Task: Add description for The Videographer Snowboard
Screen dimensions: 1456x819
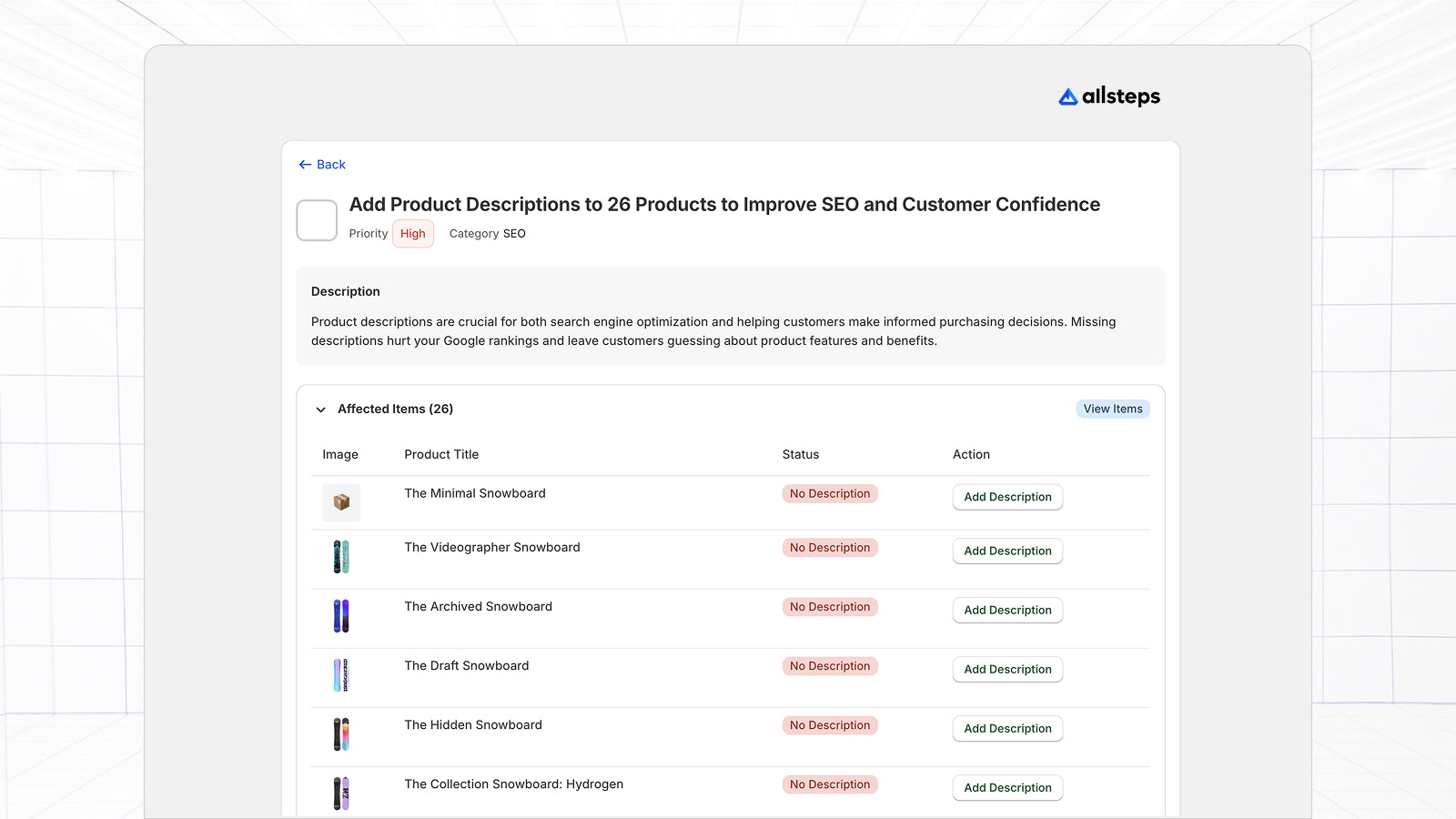Action: pyautogui.click(x=1007, y=551)
